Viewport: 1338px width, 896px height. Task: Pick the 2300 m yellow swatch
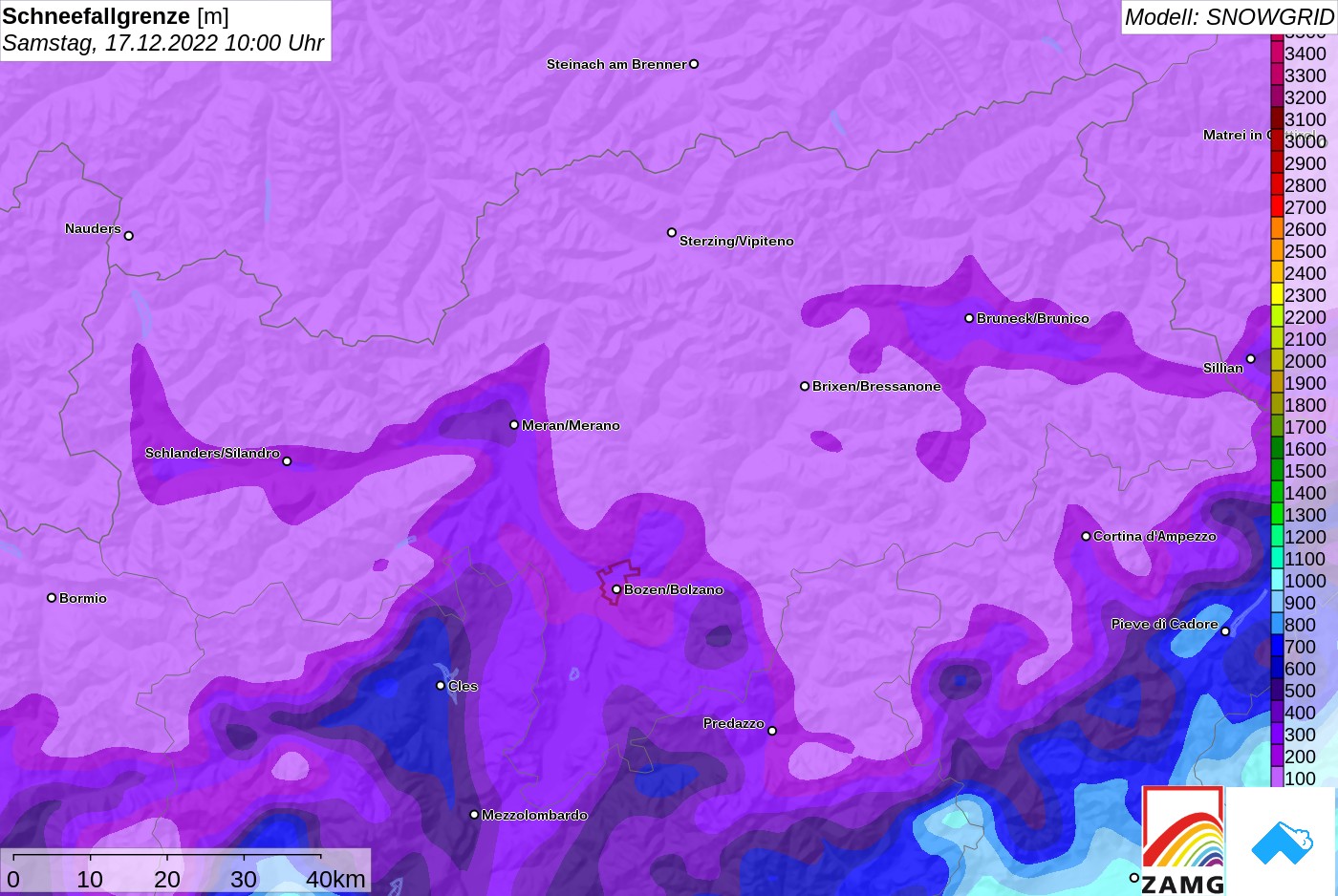(x=1277, y=294)
